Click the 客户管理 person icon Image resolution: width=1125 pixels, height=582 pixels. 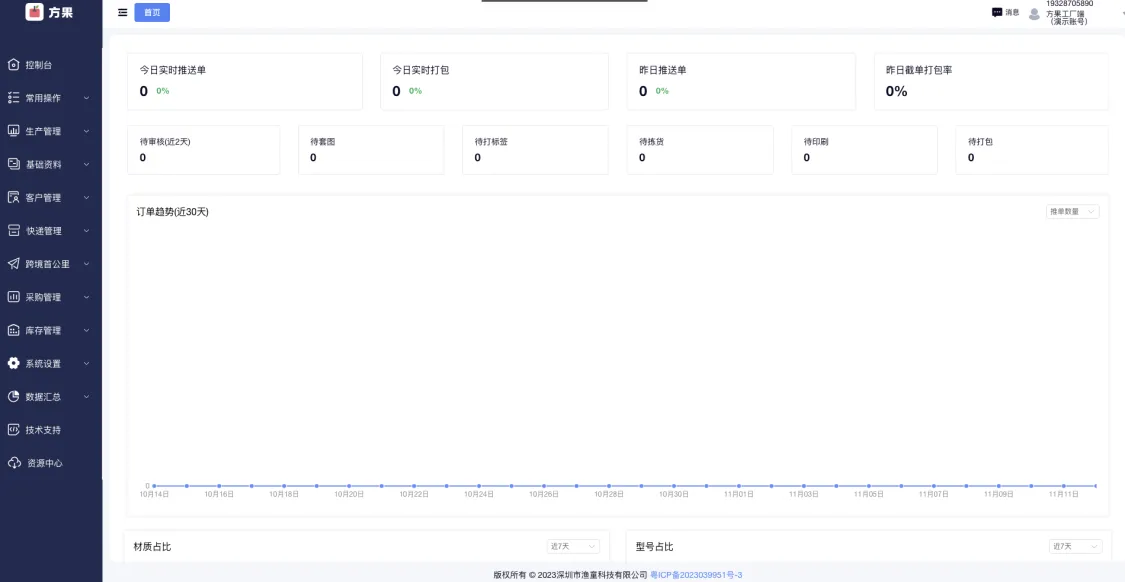pos(13,197)
